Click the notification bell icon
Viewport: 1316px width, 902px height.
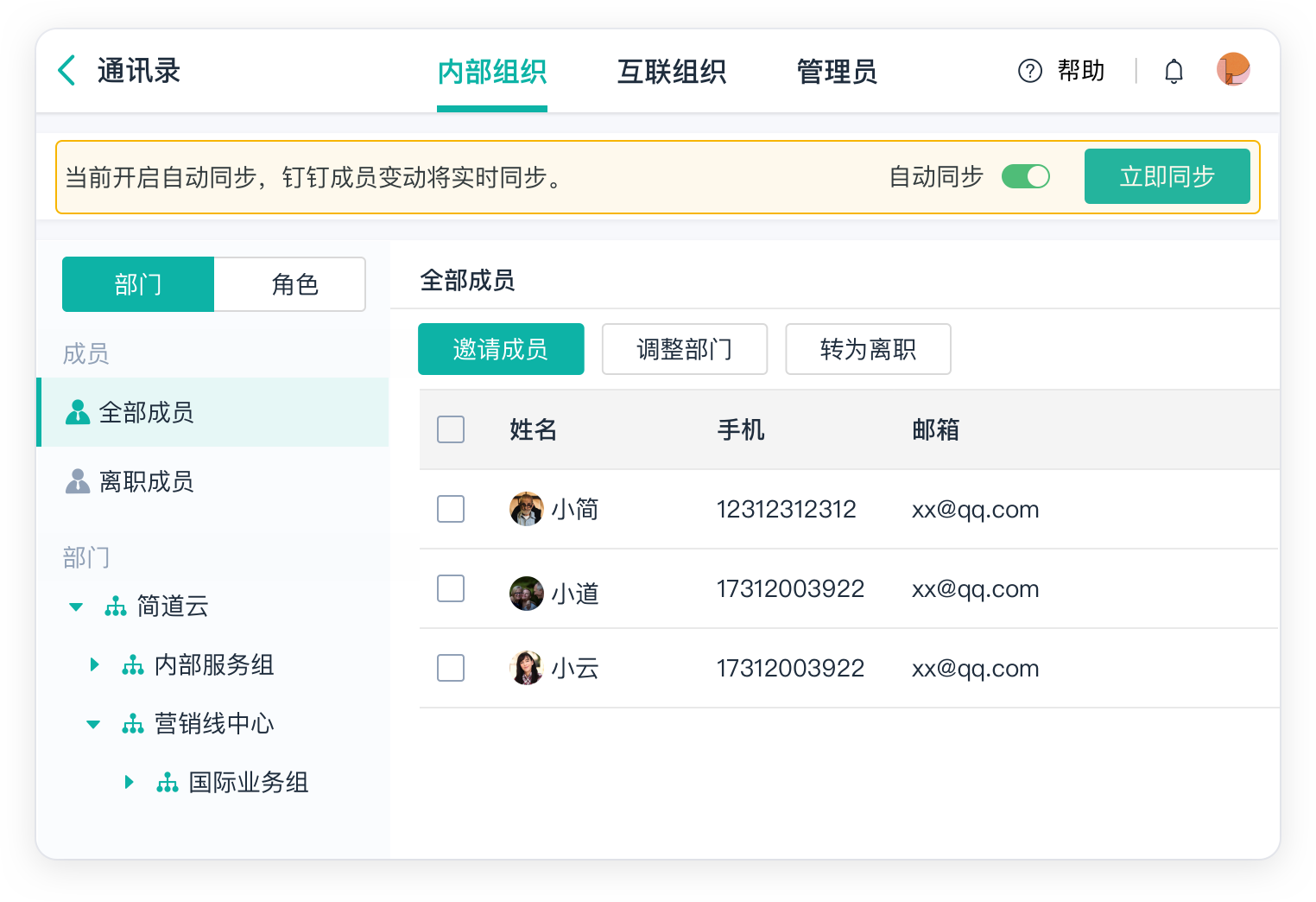(1174, 70)
